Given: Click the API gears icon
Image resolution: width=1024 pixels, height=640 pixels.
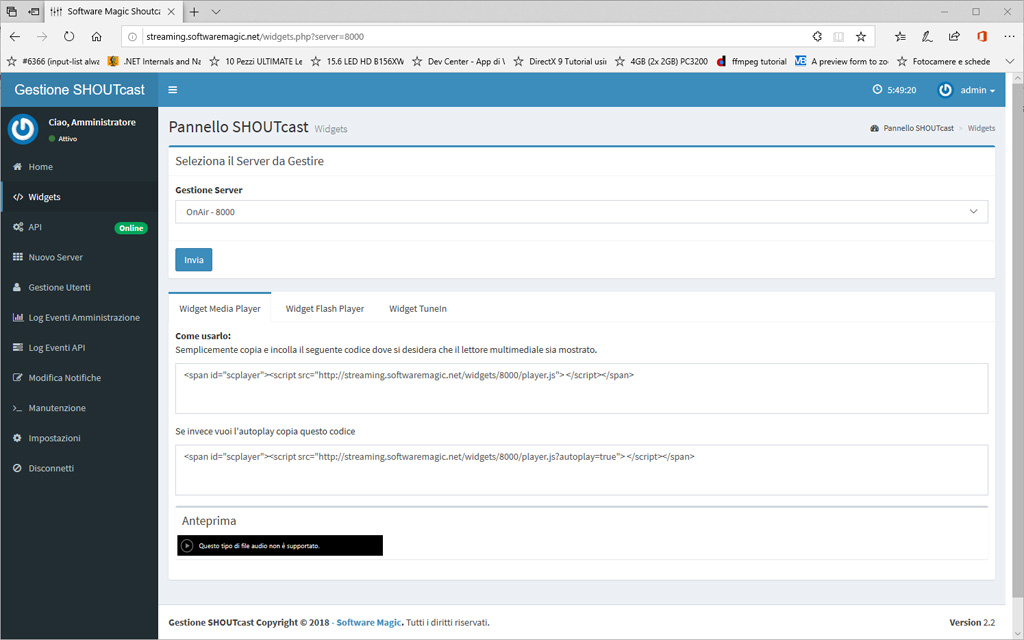Looking at the screenshot, I should click(x=18, y=227).
